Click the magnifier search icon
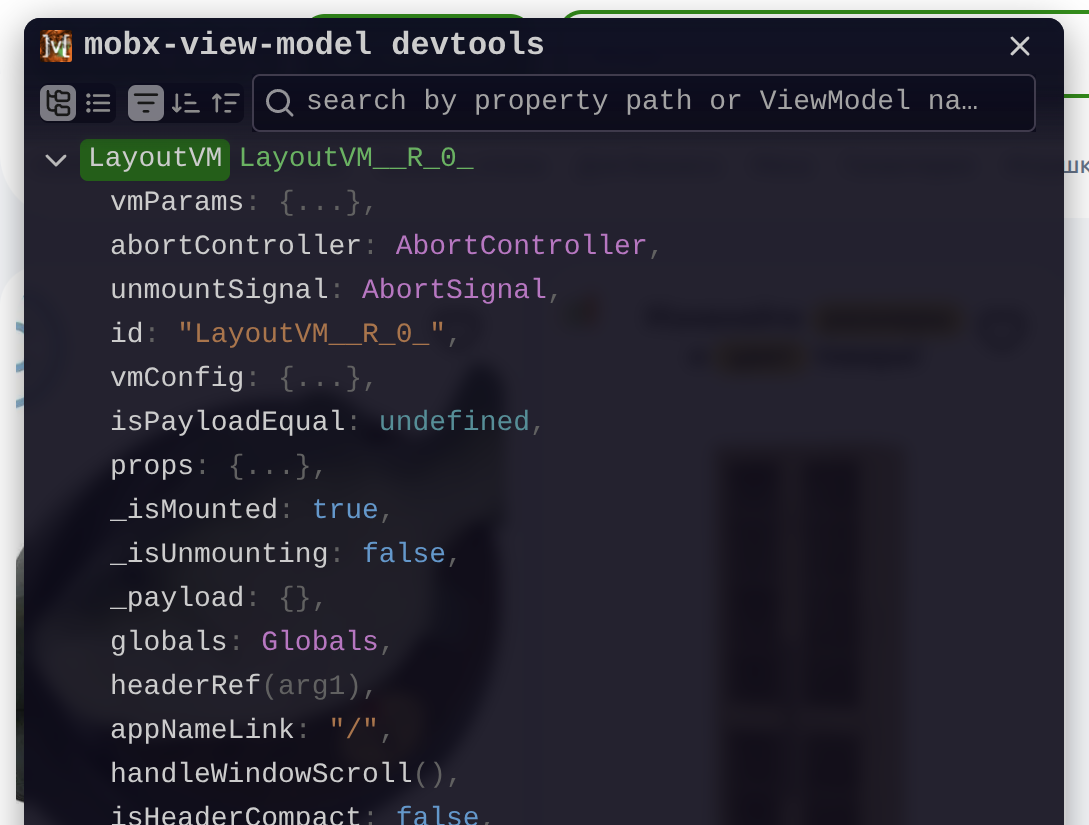The image size is (1089, 825). coord(280,102)
